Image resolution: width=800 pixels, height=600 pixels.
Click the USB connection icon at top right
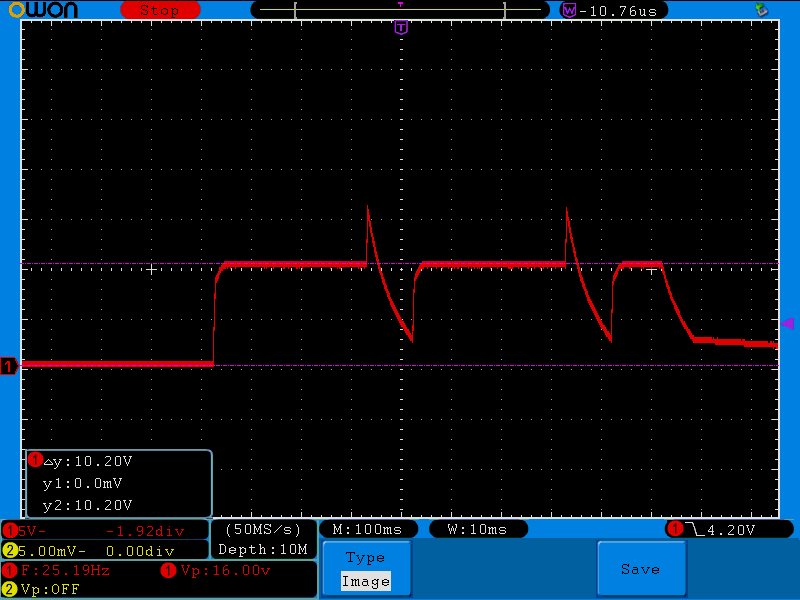point(762,9)
